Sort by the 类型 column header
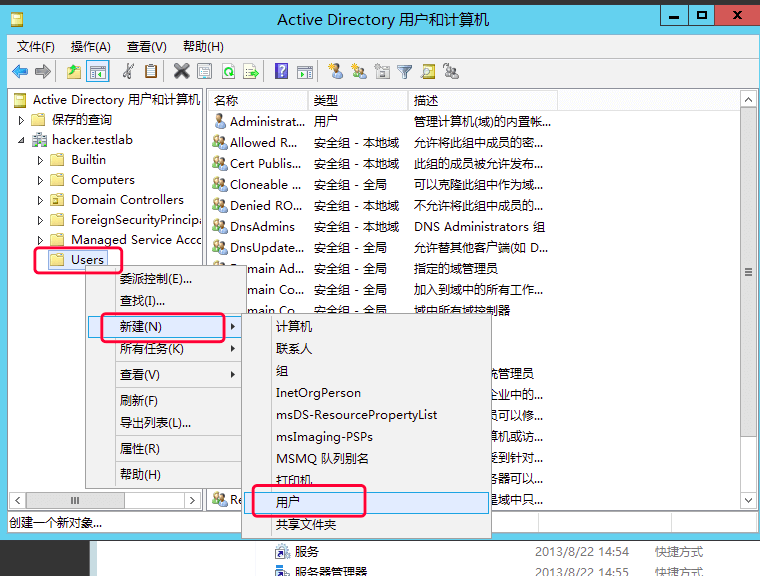This screenshot has height=576, width=760. click(x=358, y=100)
